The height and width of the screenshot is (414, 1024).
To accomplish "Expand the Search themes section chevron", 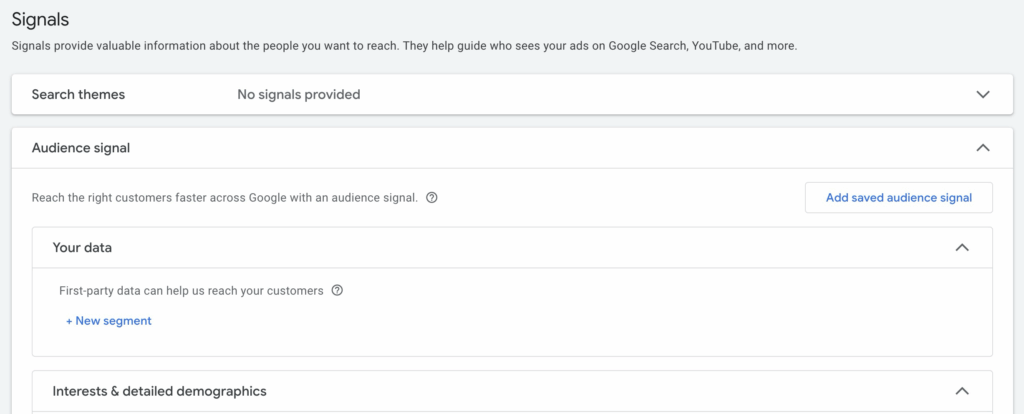I will point(982,95).
